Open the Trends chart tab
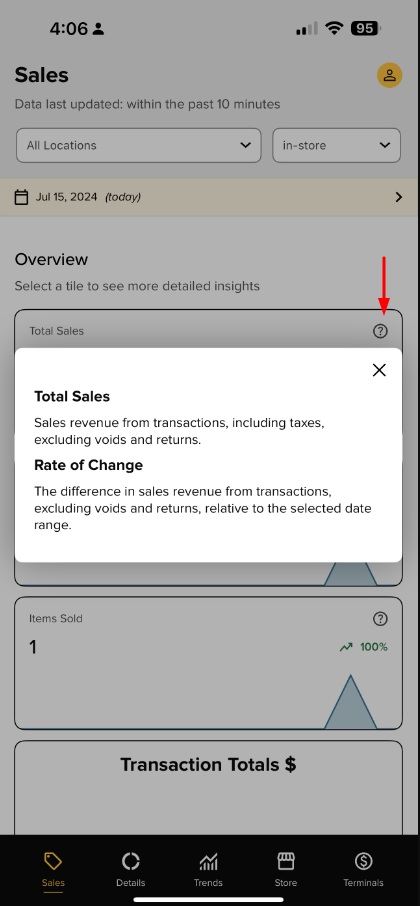 (208, 870)
